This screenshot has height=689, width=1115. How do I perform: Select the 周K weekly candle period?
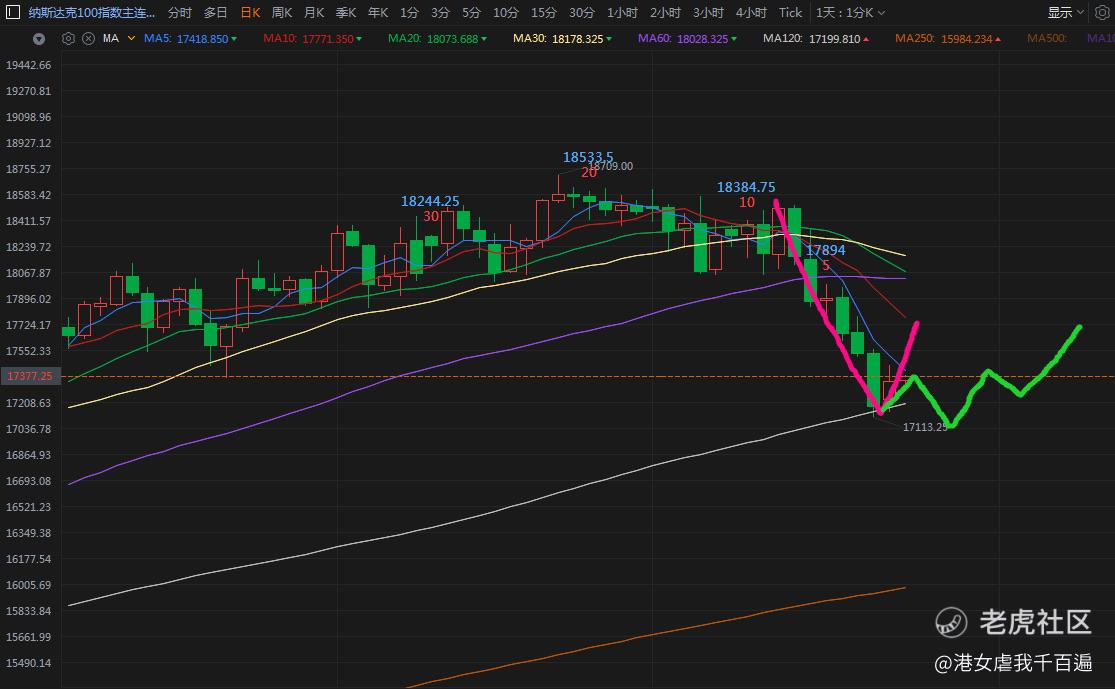(x=282, y=13)
